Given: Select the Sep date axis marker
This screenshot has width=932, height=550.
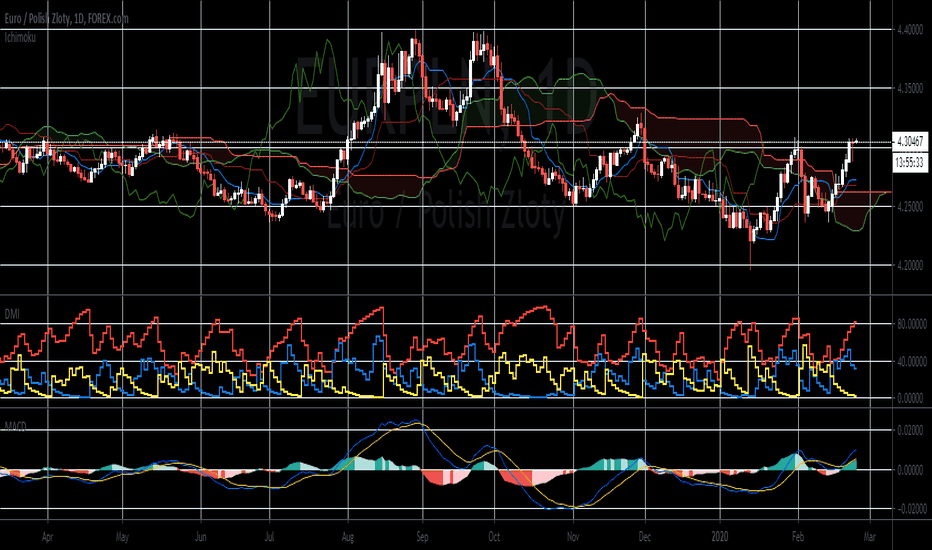Looking at the screenshot, I should click(422, 537).
